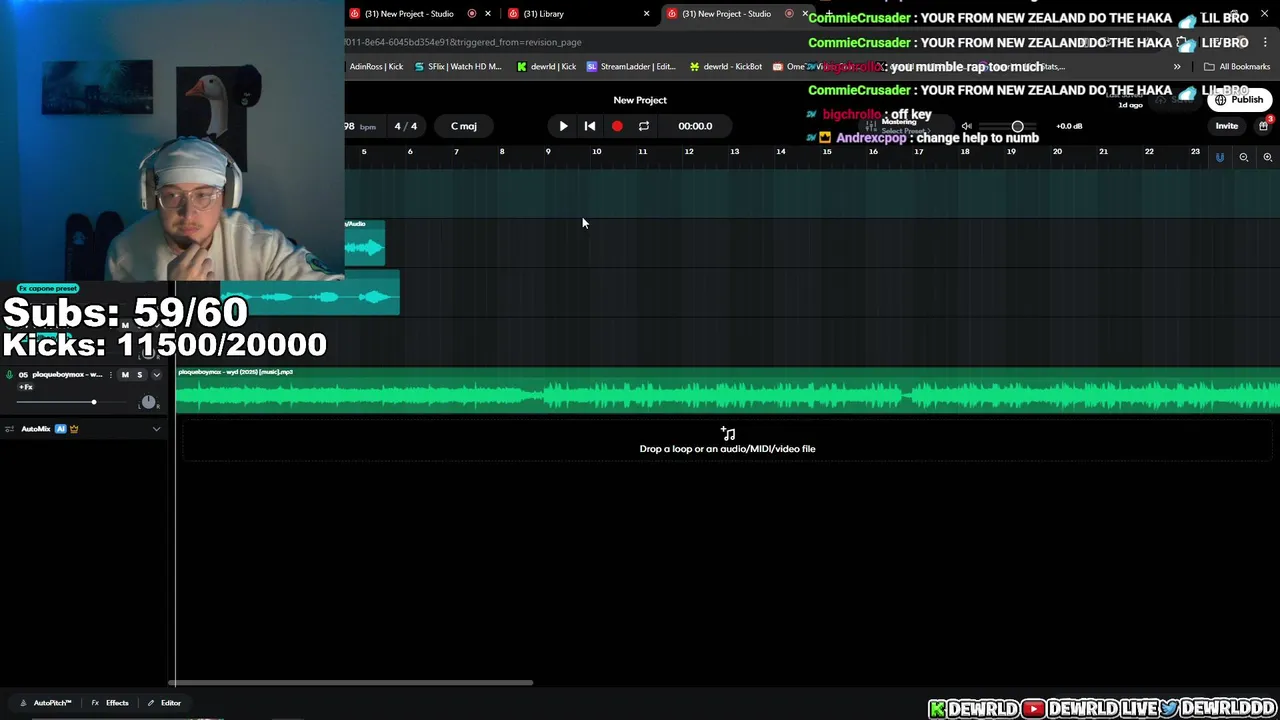The image size is (1280, 720).
Task: Click the browser address bar URL
Action: click(463, 42)
